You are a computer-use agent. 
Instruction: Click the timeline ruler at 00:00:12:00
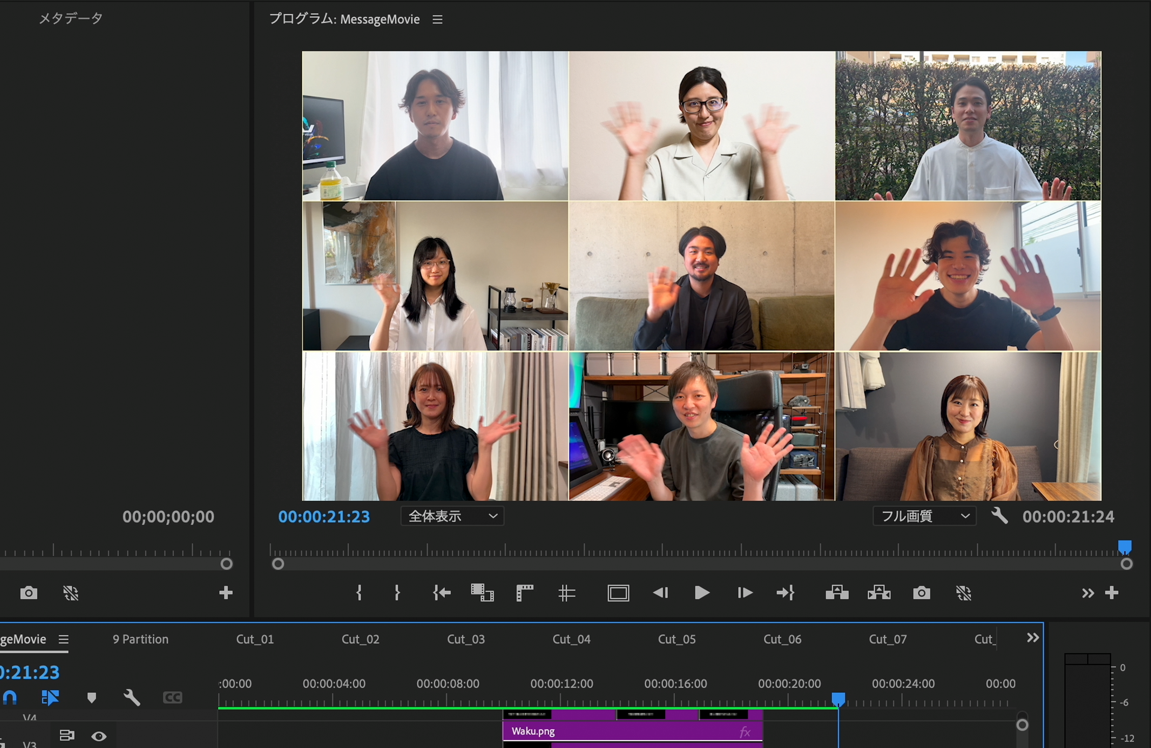pyautogui.click(x=562, y=683)
